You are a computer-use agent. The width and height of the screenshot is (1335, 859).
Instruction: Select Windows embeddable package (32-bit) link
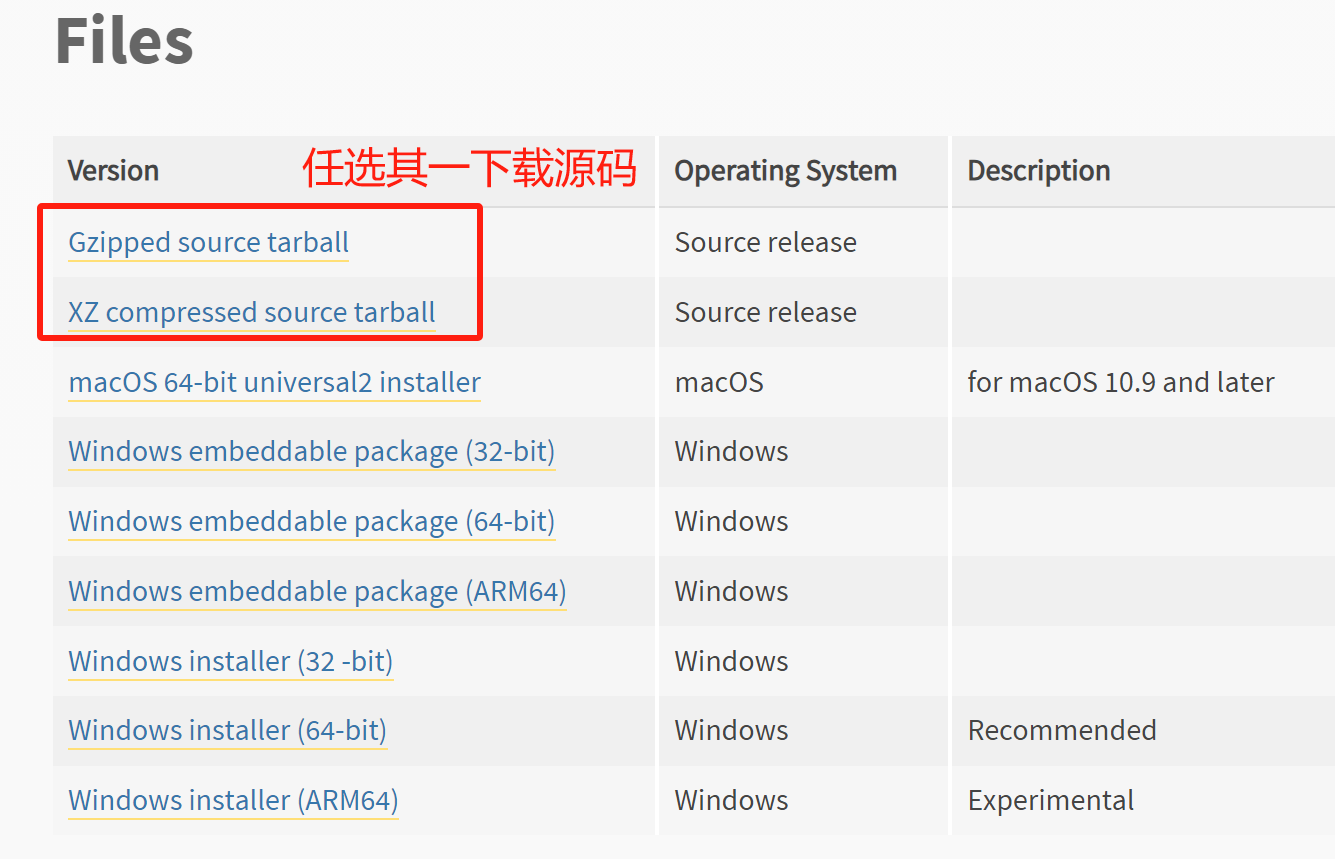(311, 452)
